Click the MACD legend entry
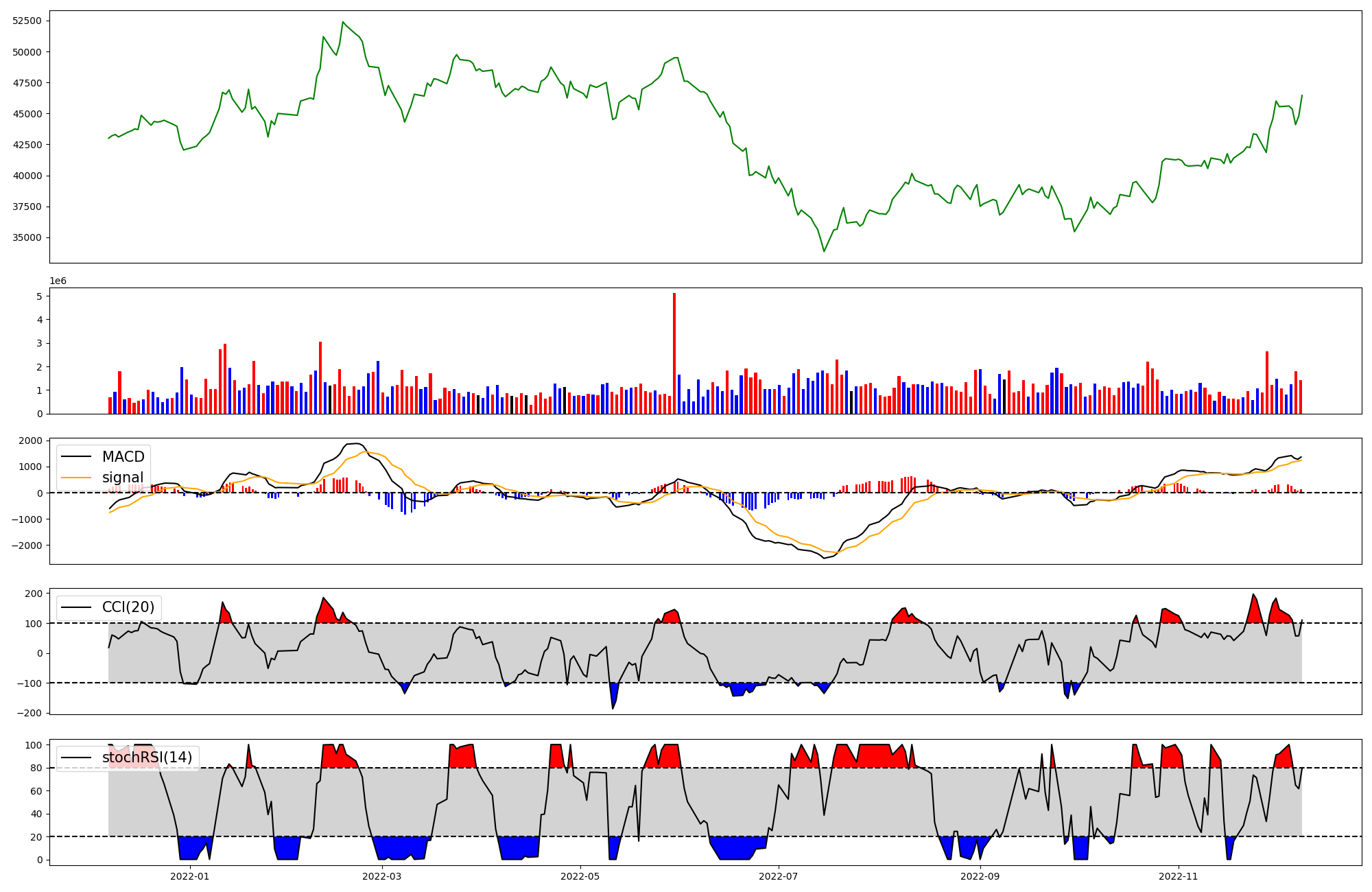 (x=123, y=457)
